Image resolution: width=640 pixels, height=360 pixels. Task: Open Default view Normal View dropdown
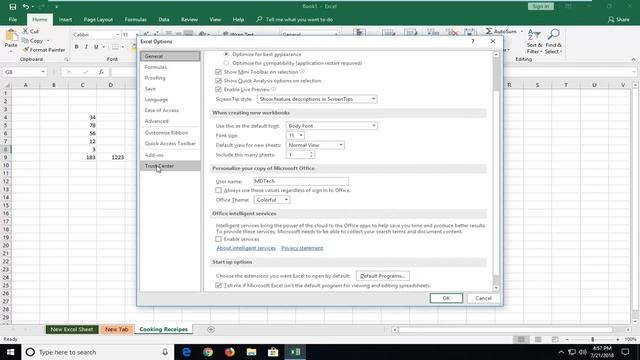pyautogui.click(x=315, y=145)
